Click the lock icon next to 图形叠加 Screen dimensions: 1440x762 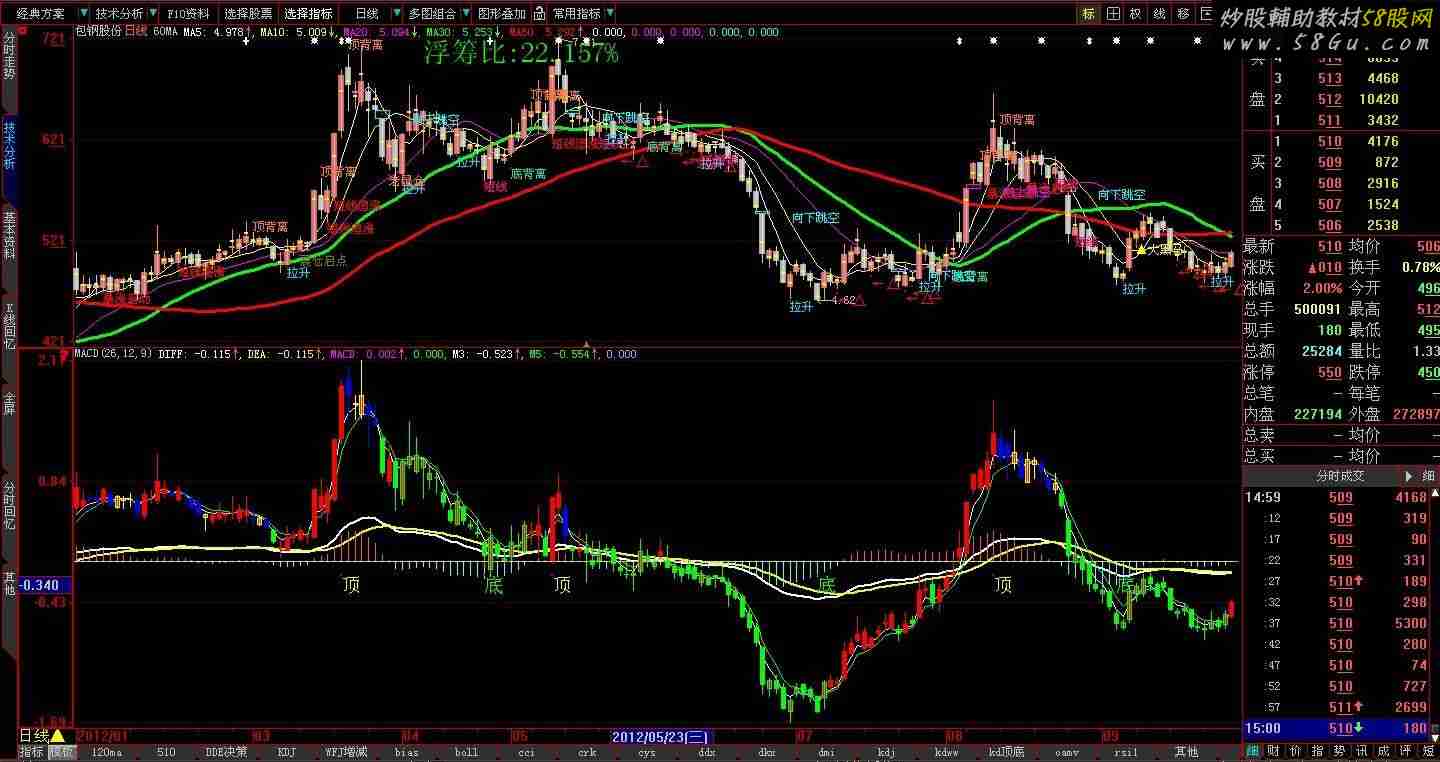click(539, 14)
